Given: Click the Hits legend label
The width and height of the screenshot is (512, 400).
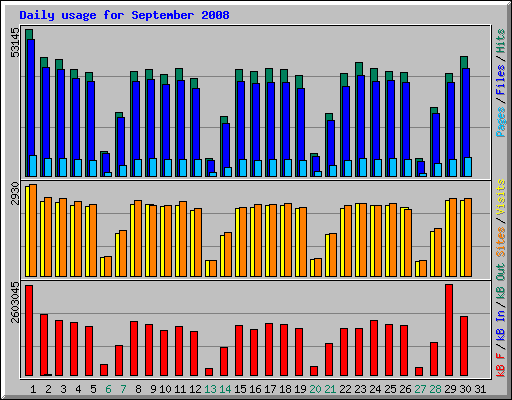Looking at the screenshot, I should [x=500, y=41].
